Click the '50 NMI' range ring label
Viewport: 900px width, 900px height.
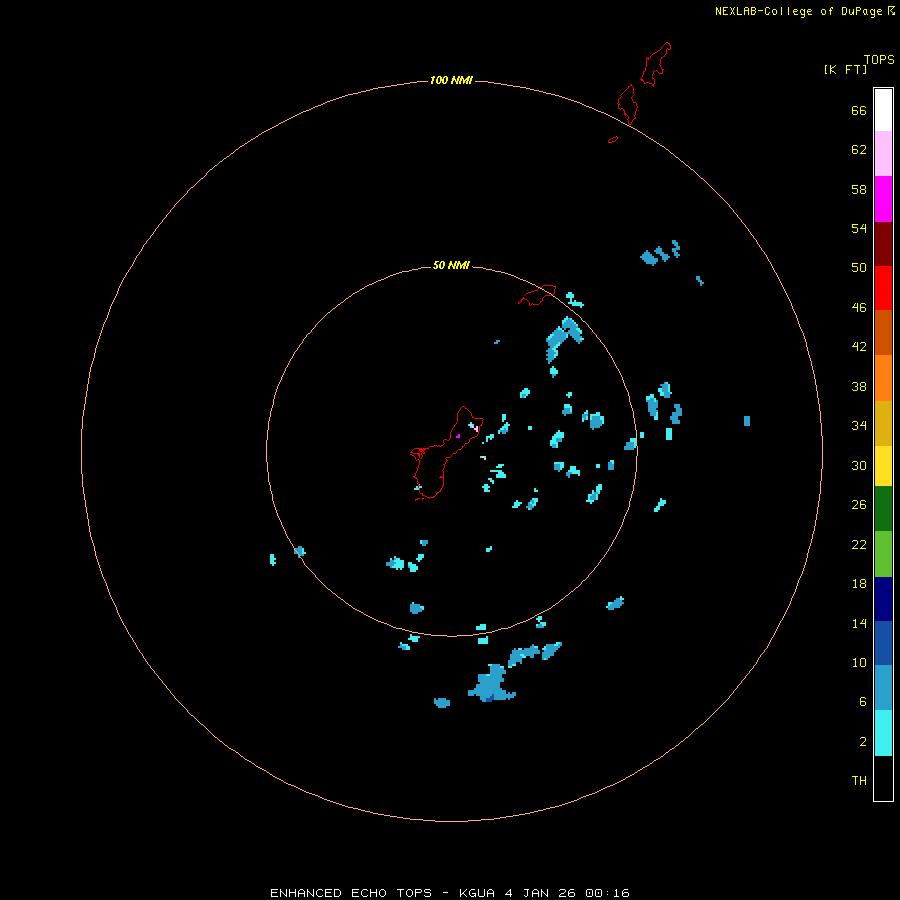click(451, 265)
